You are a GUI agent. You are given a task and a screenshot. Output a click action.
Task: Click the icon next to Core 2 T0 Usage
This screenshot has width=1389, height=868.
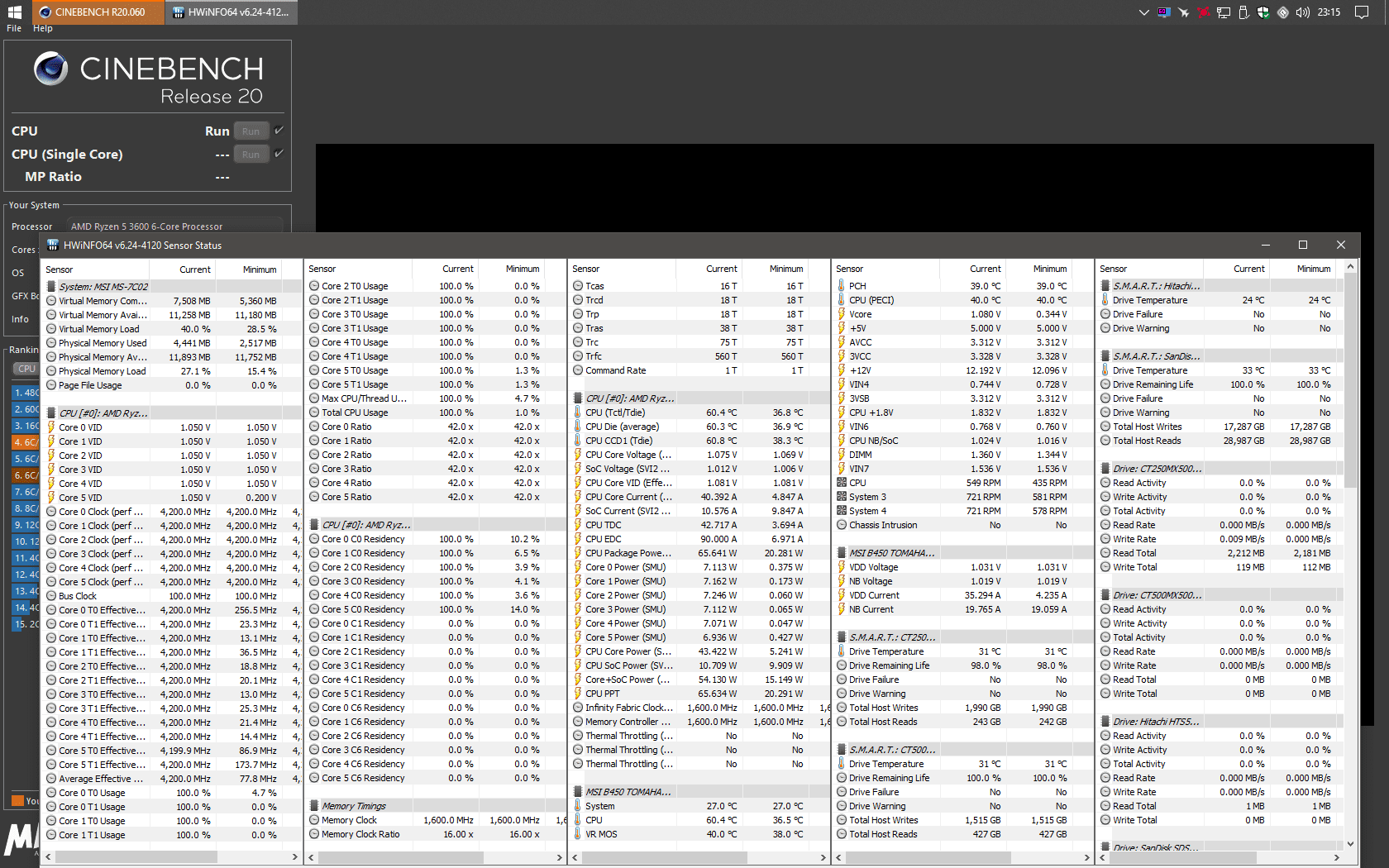tap(314, 286)
